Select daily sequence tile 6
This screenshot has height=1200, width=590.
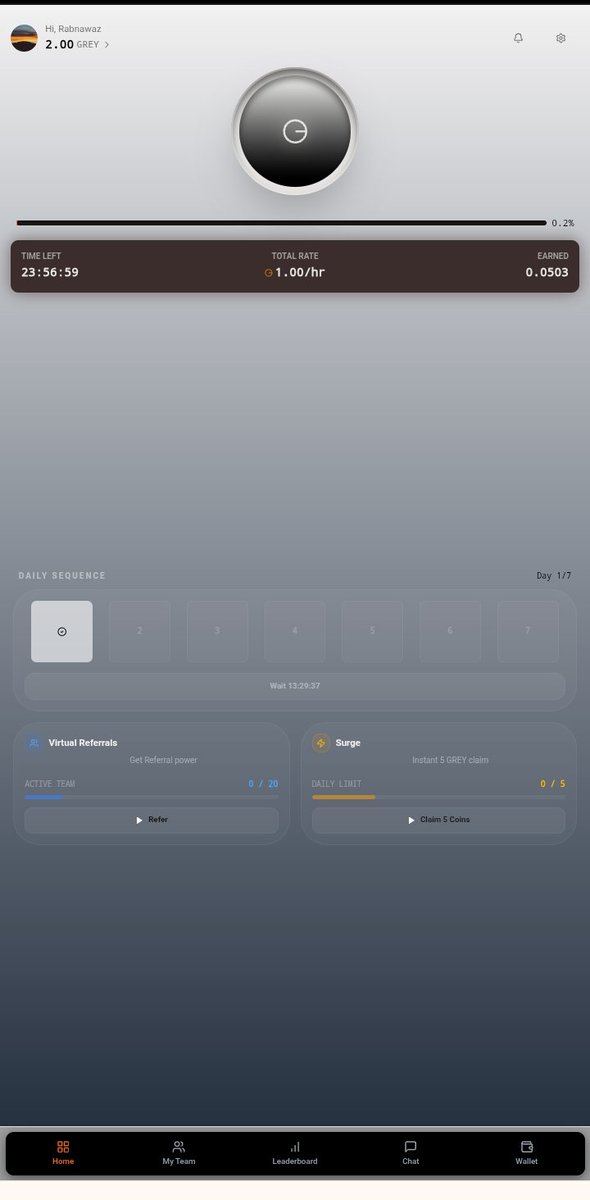450,631
